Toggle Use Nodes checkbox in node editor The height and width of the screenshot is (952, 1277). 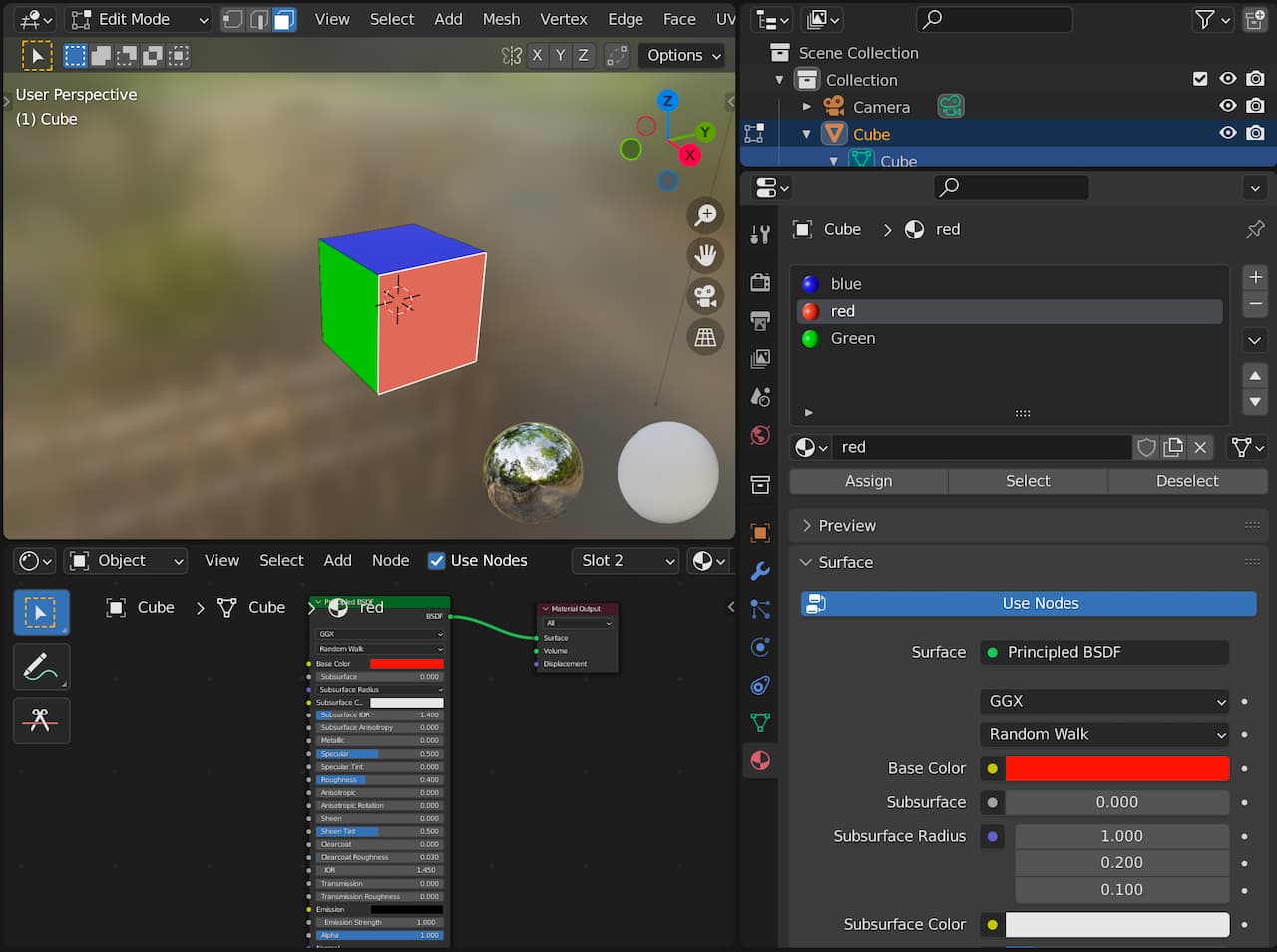point(436,561)
